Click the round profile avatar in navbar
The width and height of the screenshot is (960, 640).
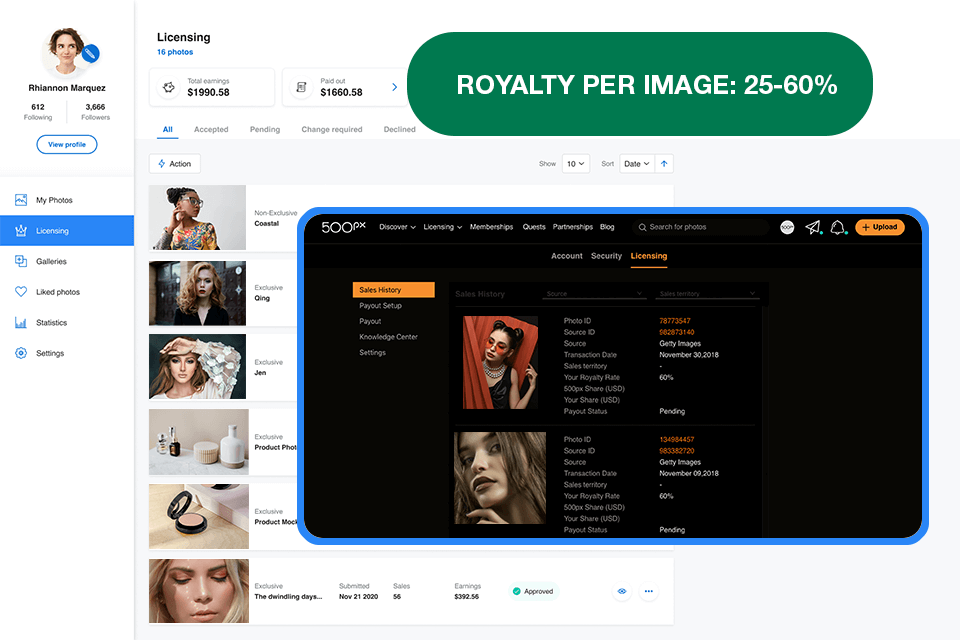787,227
